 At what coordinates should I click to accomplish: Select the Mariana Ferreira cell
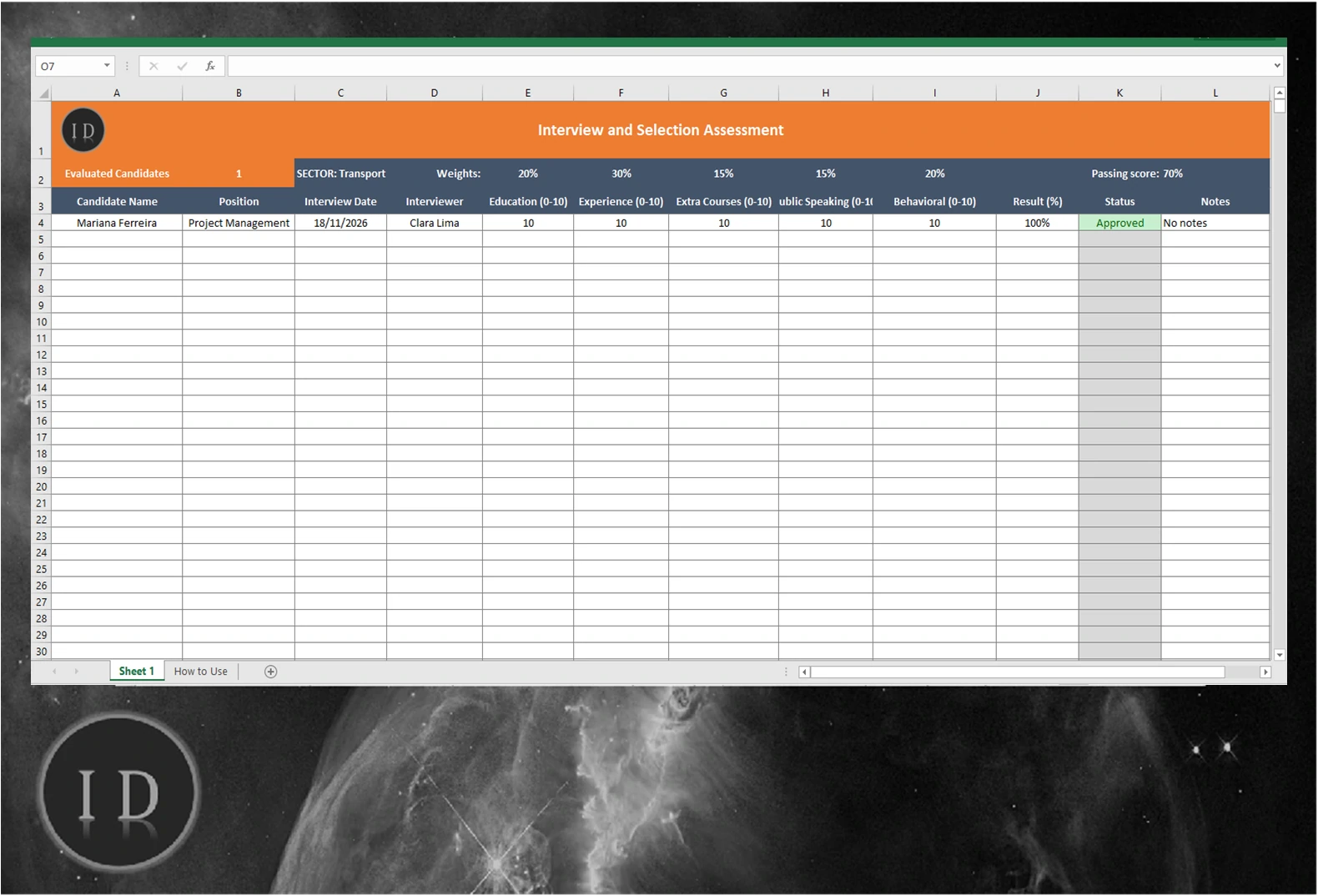coord(117,223)
